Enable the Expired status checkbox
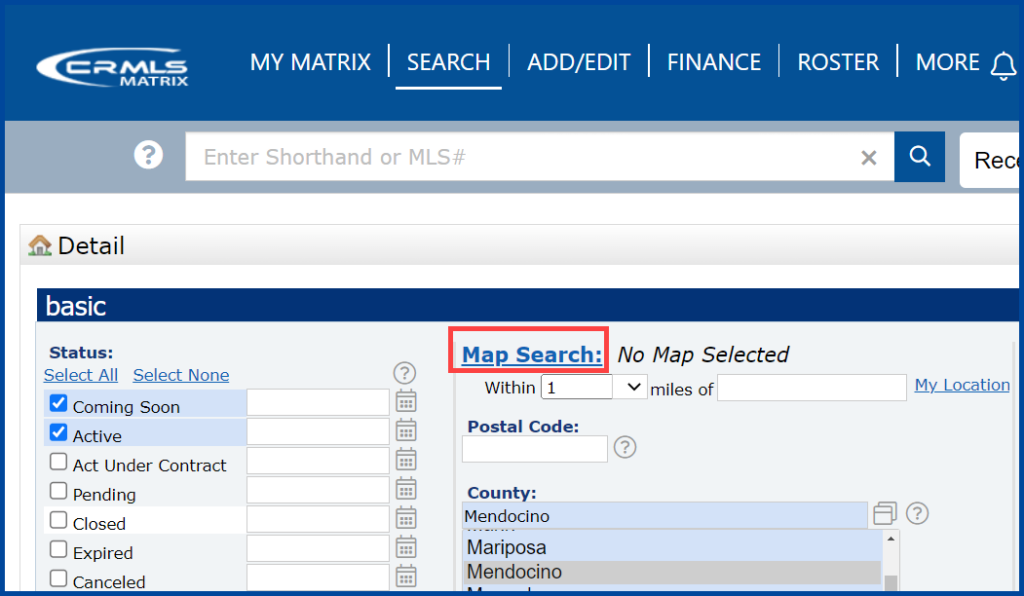 [x=57, y=549]
